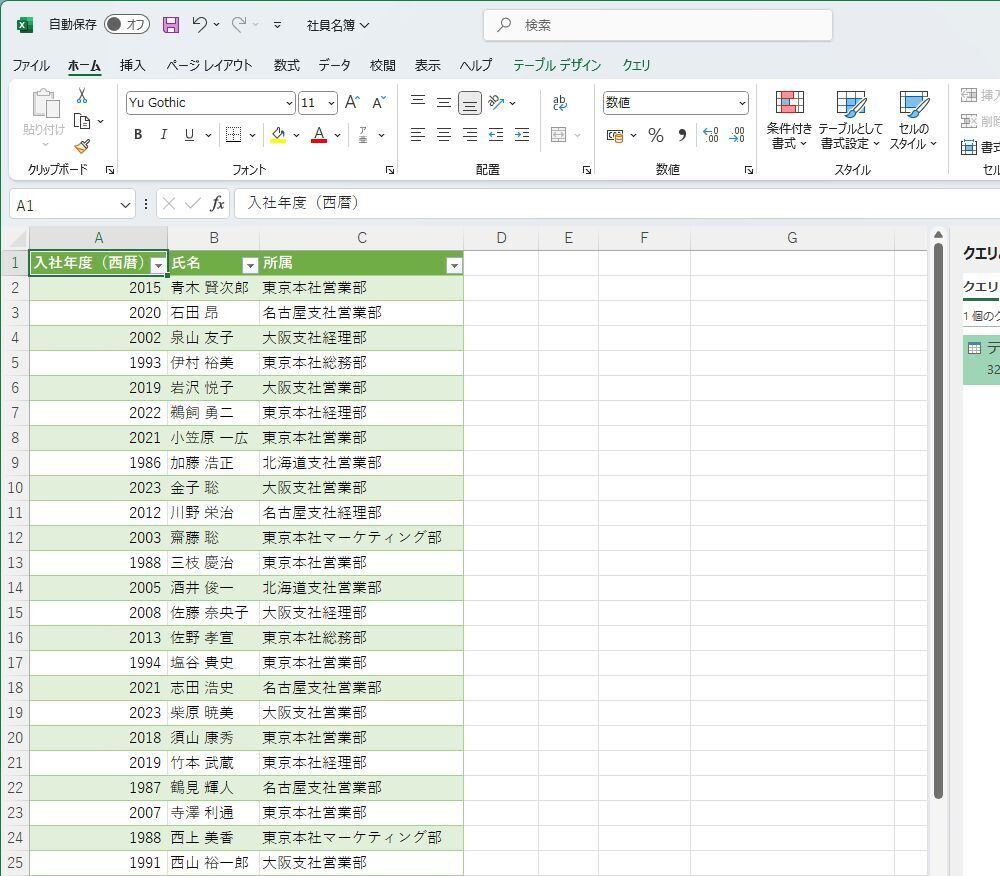Toggle bold formatting
This screenshot has width=1000, height=876.
[x=138, y=135]
